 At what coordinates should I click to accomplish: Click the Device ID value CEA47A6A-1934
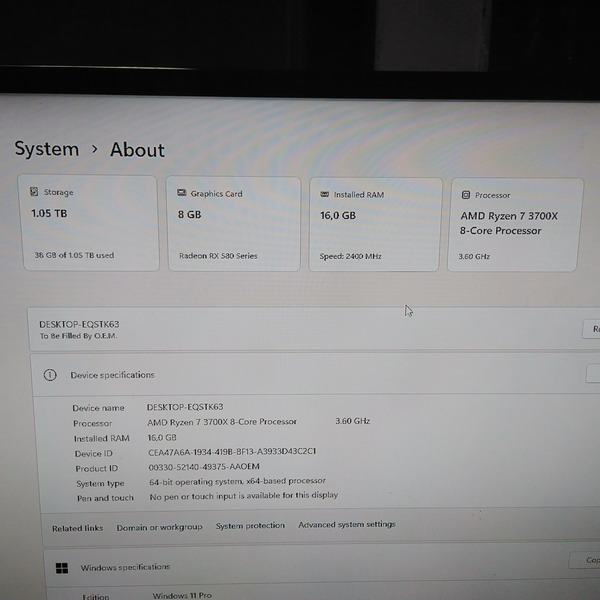[x=232, y=452]
